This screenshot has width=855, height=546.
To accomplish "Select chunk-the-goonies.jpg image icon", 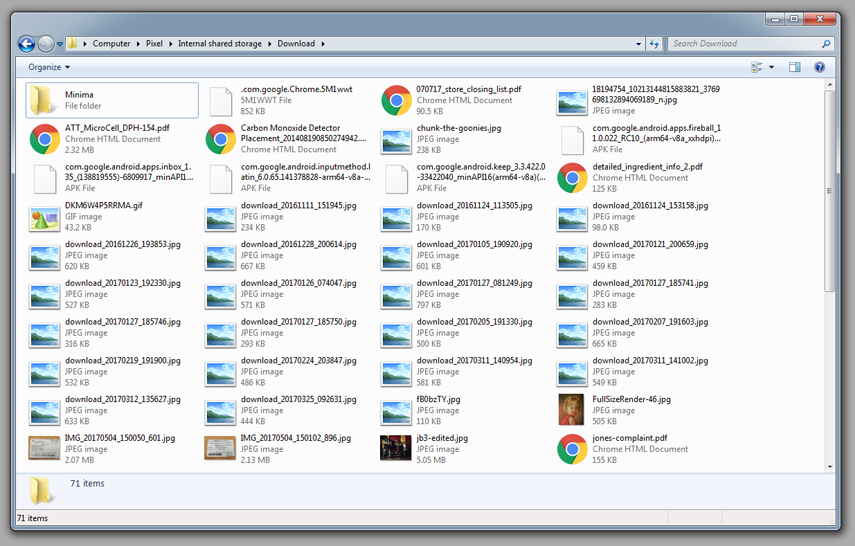I will coord(396,141).
